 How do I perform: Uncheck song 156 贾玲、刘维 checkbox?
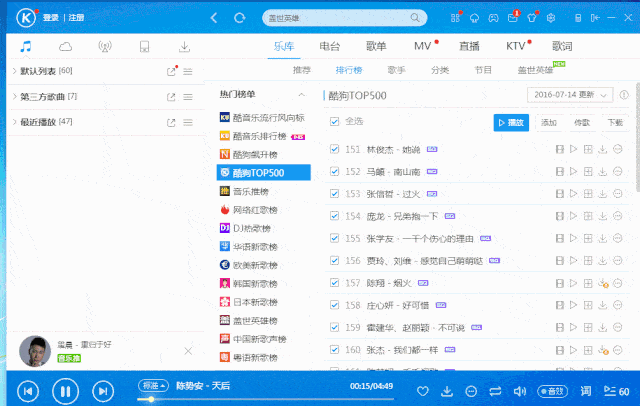[334, 260]
